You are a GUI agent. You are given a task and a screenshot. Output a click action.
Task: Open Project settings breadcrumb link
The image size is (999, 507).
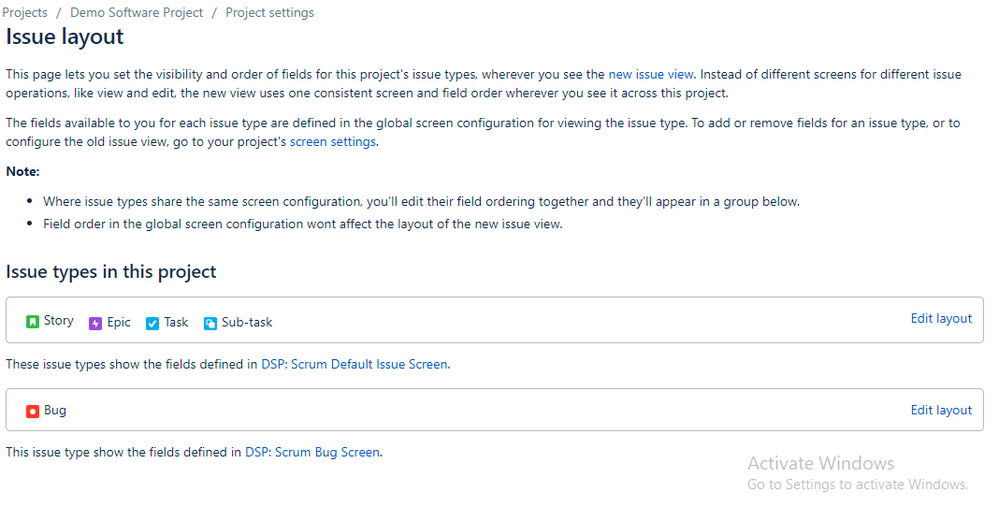click(269, 13)
